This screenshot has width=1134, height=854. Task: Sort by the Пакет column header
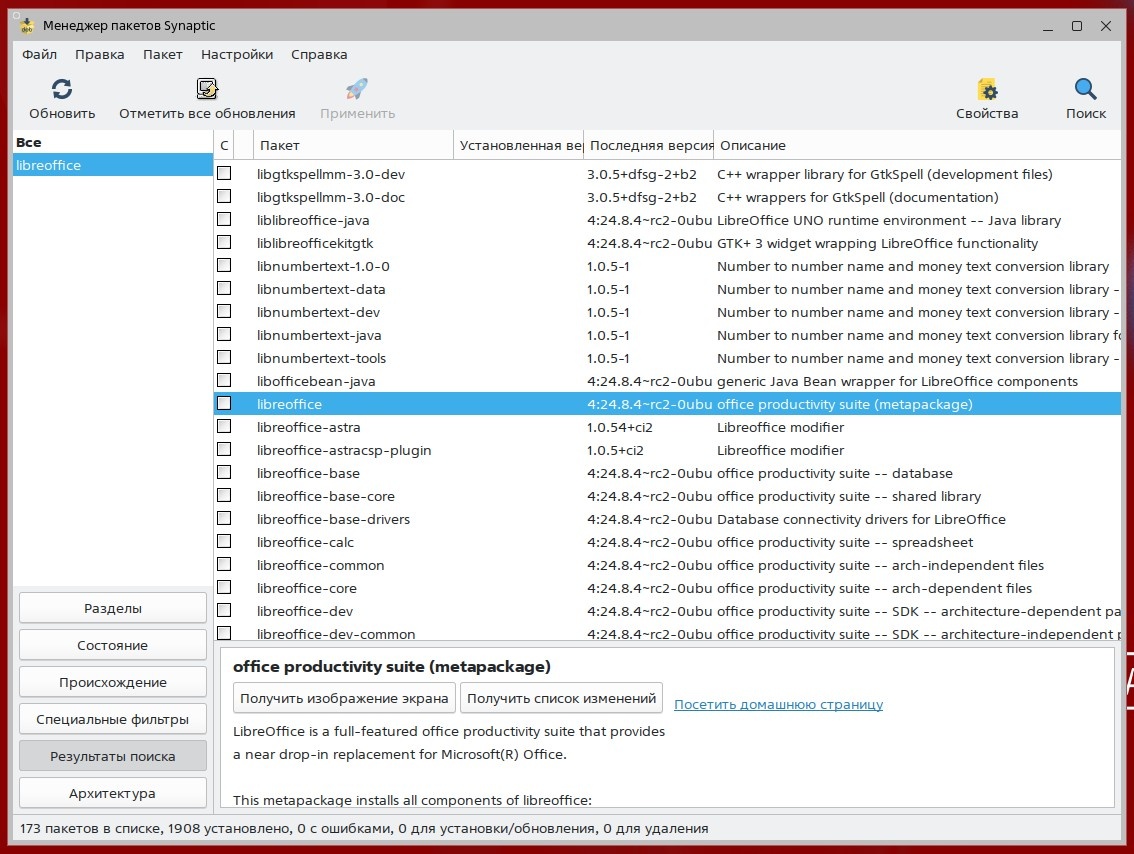pos(354,145)
